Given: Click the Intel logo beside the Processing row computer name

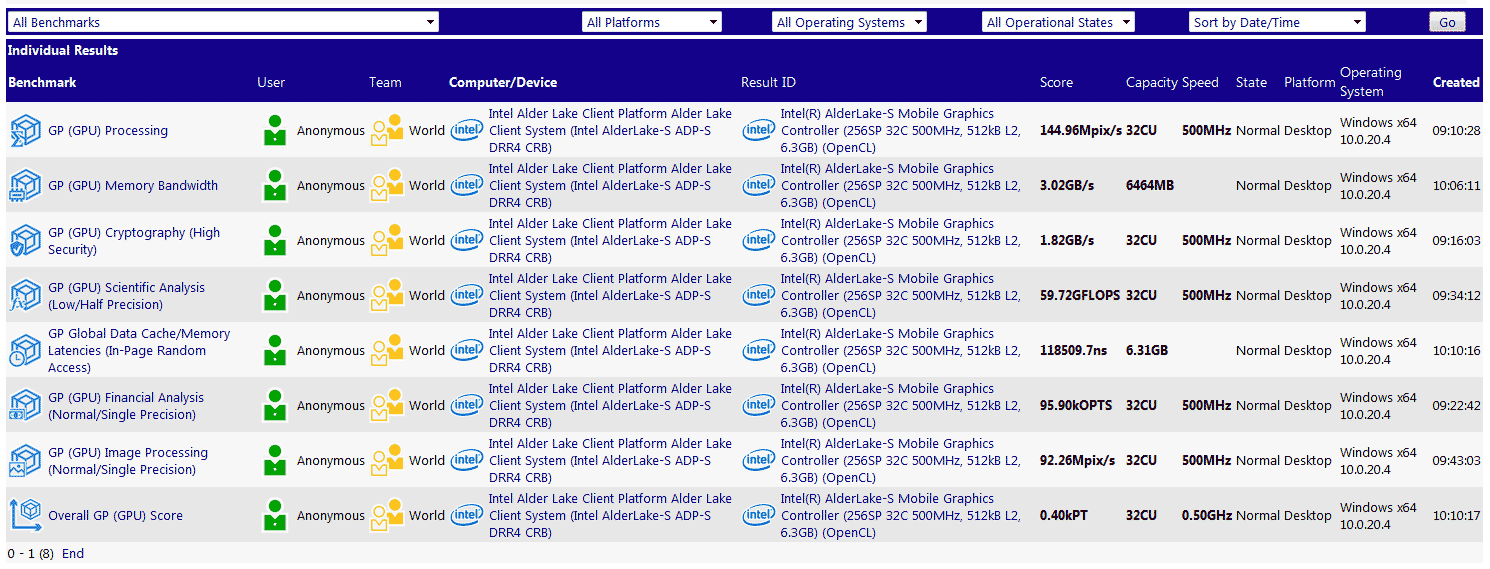Looking at the screenshot, I should (467, 130).
